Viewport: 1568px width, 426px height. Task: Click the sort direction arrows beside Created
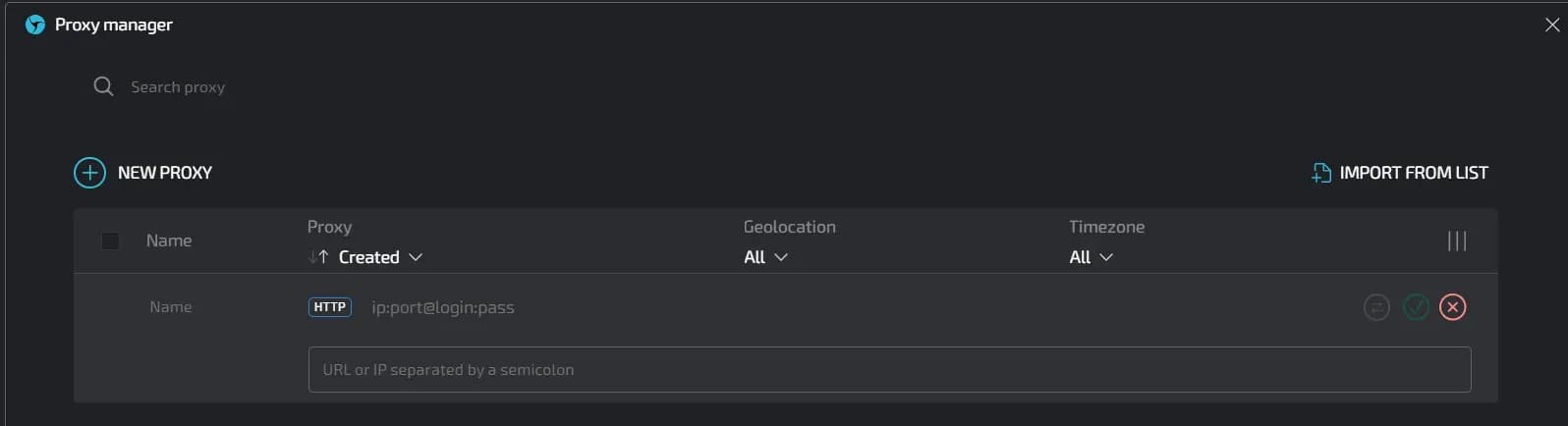click(x=318, y=257)
